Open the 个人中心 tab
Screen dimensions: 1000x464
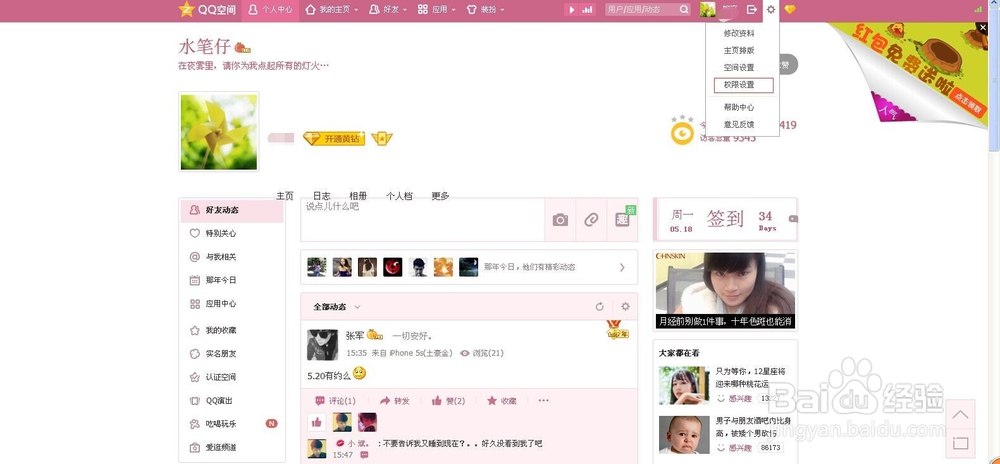(270, 10)
